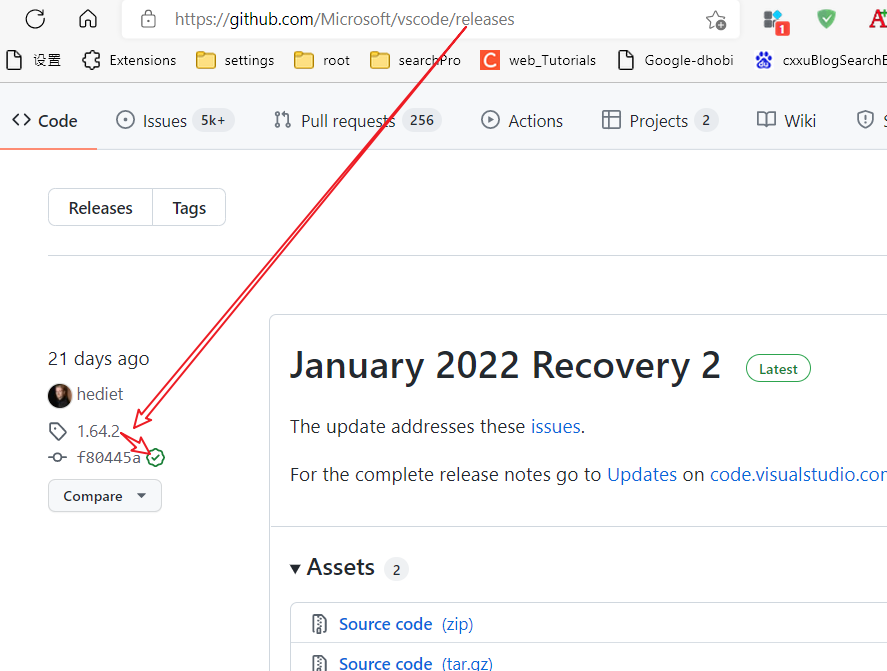Click the 256 pull requests counter
The image size is (887, 671).
coord(421,120)
